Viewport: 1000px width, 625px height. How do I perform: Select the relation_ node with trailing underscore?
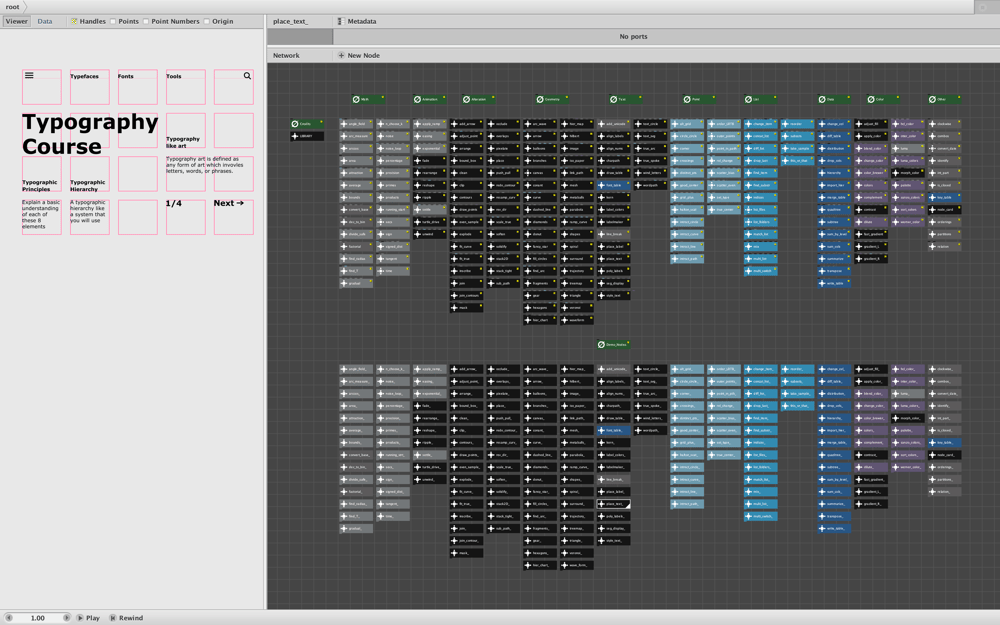click(945, 492)
